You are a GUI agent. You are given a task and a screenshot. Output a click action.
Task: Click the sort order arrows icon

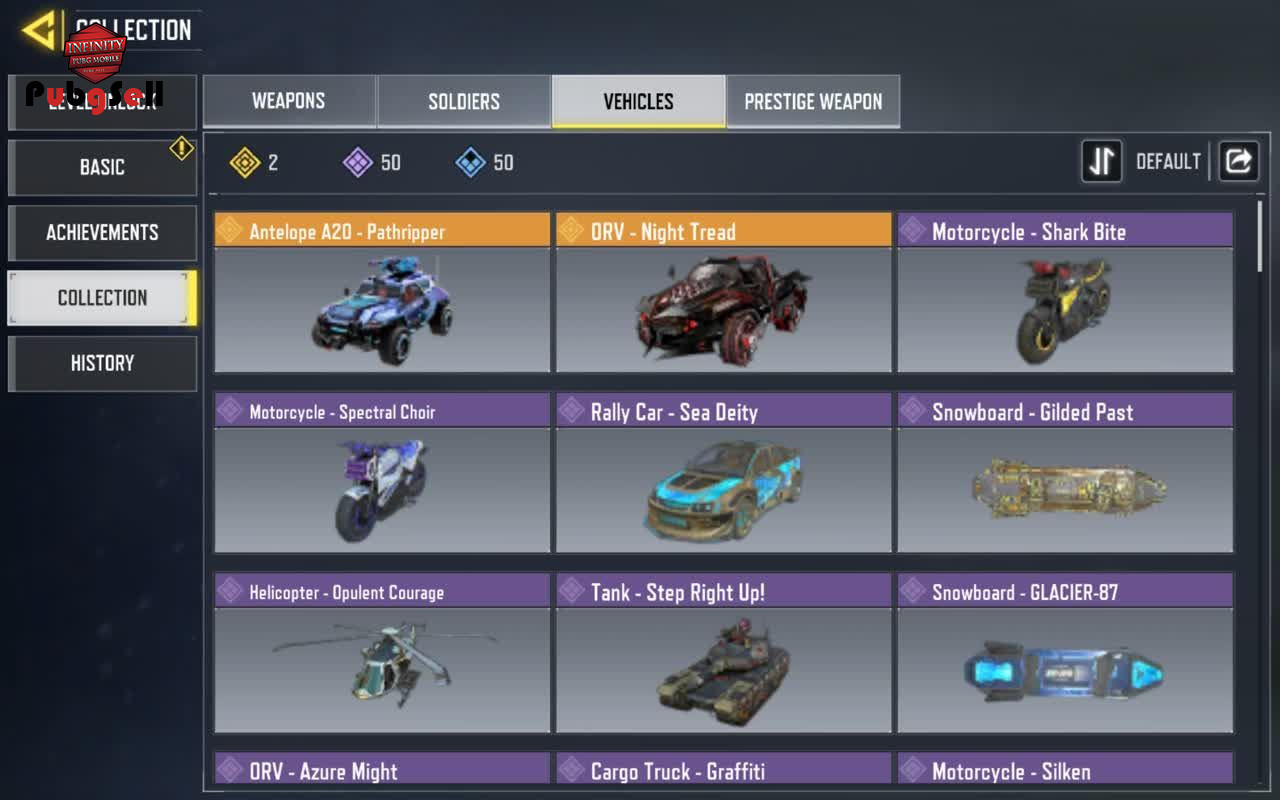pyautogui.click(x=1101, y=162)
